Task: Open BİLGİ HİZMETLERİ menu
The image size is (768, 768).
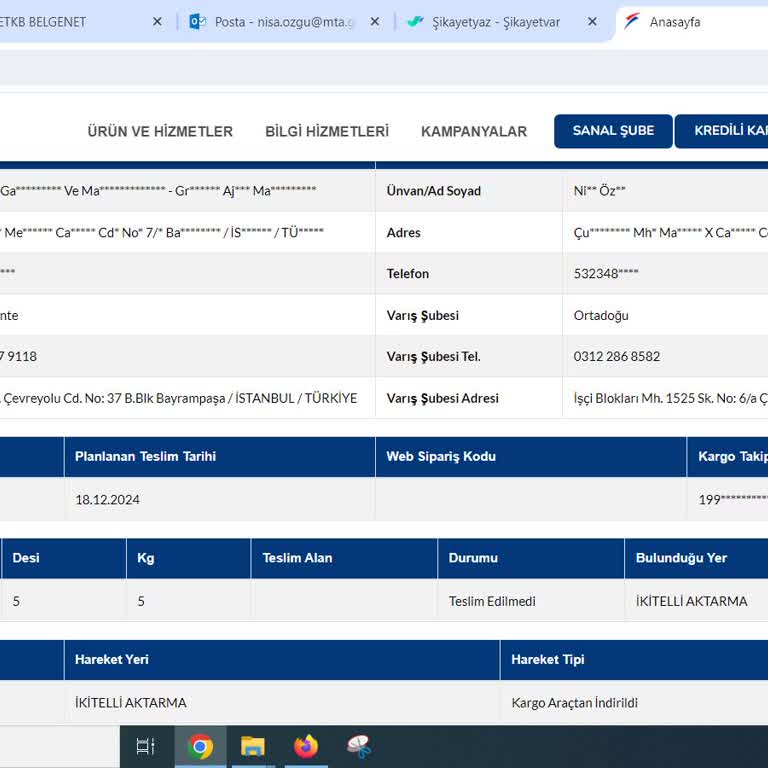Action: point(327,131)
